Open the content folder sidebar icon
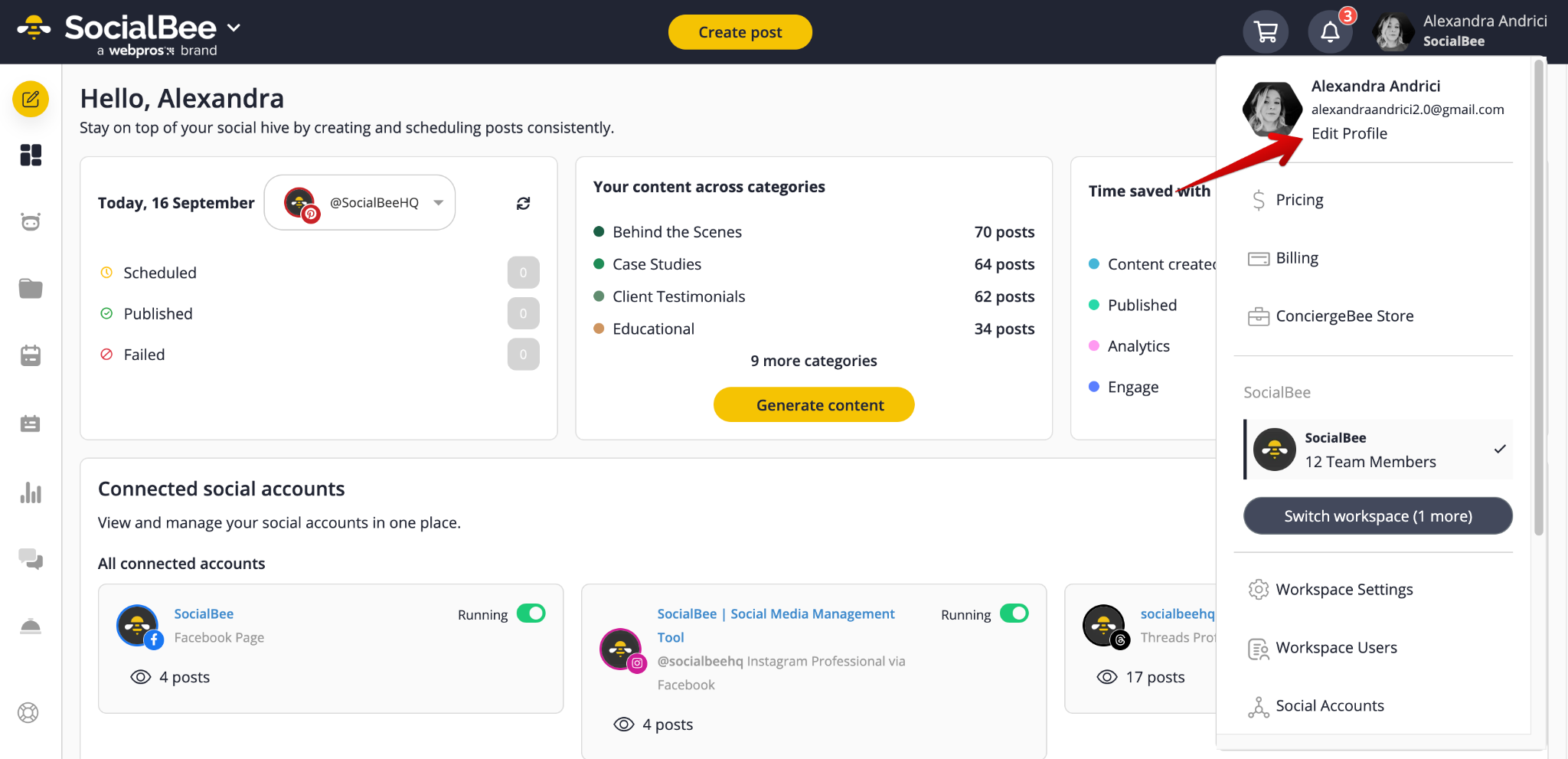The image size is (1568, 759). click(x=31, y=289)
